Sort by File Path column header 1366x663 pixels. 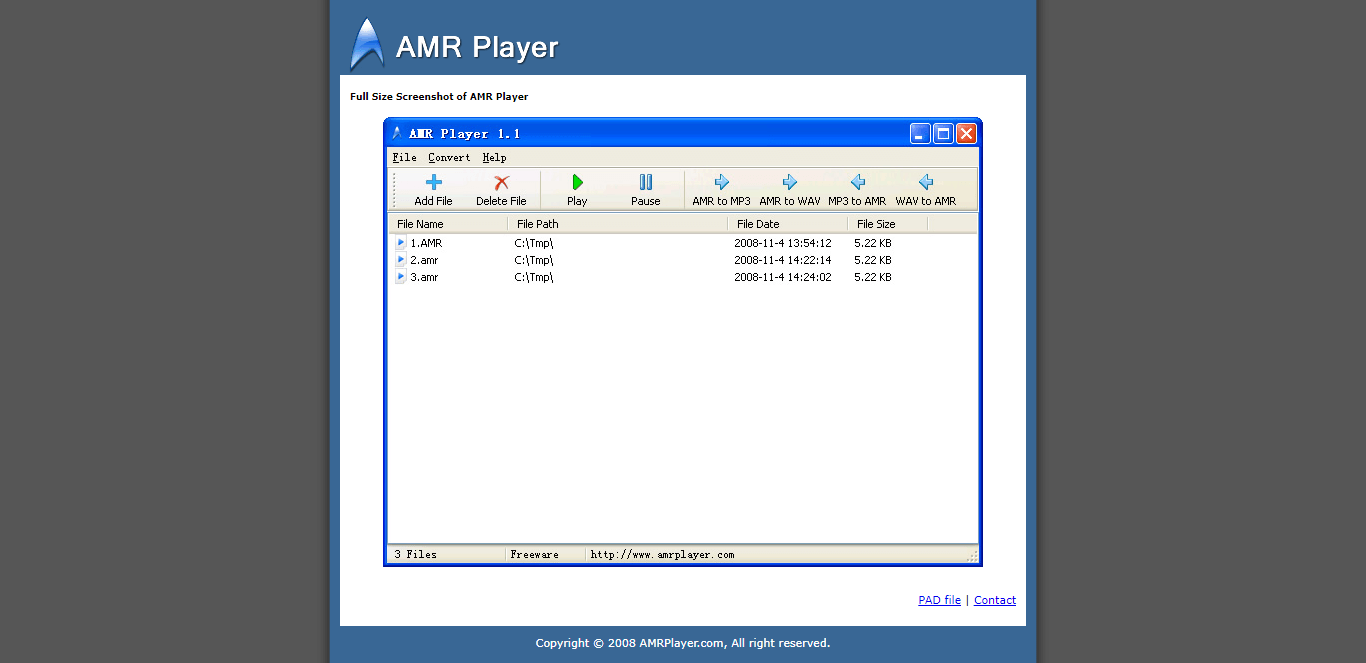tap(618, 224)
